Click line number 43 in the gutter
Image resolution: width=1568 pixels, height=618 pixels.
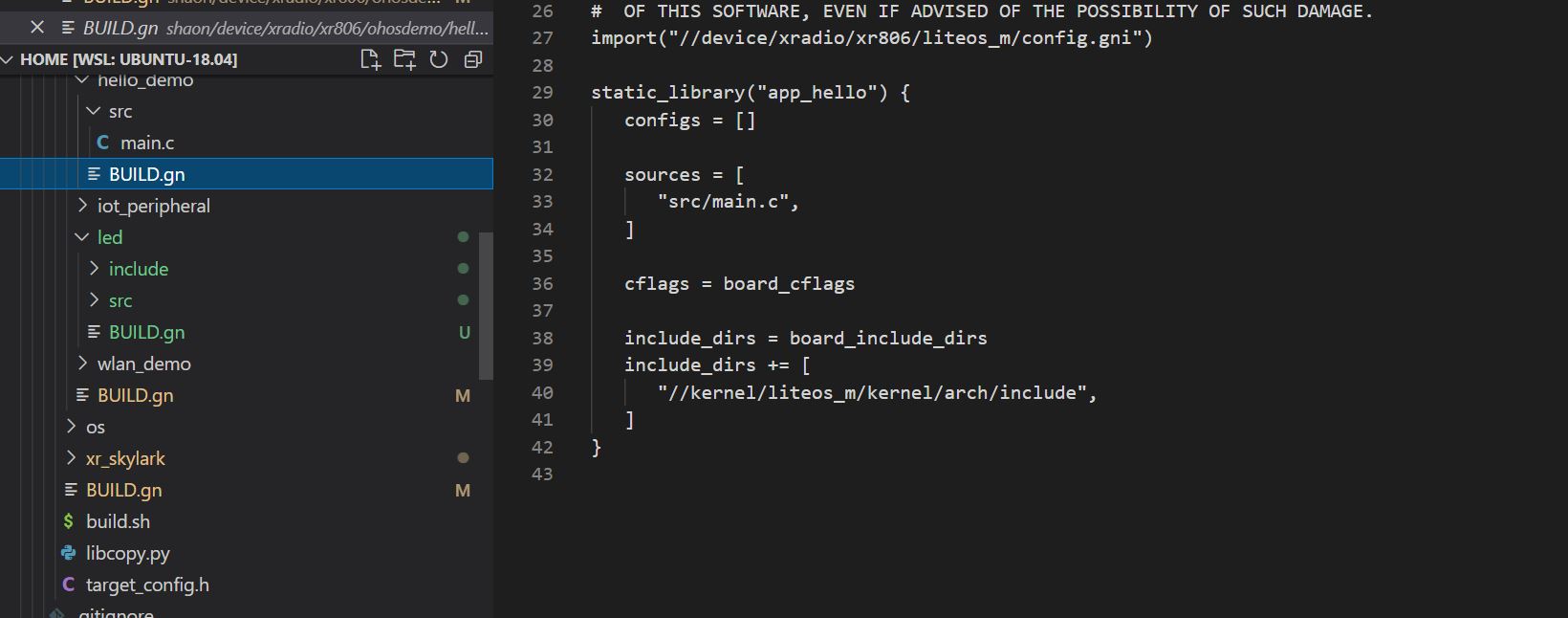coord(542,475)
